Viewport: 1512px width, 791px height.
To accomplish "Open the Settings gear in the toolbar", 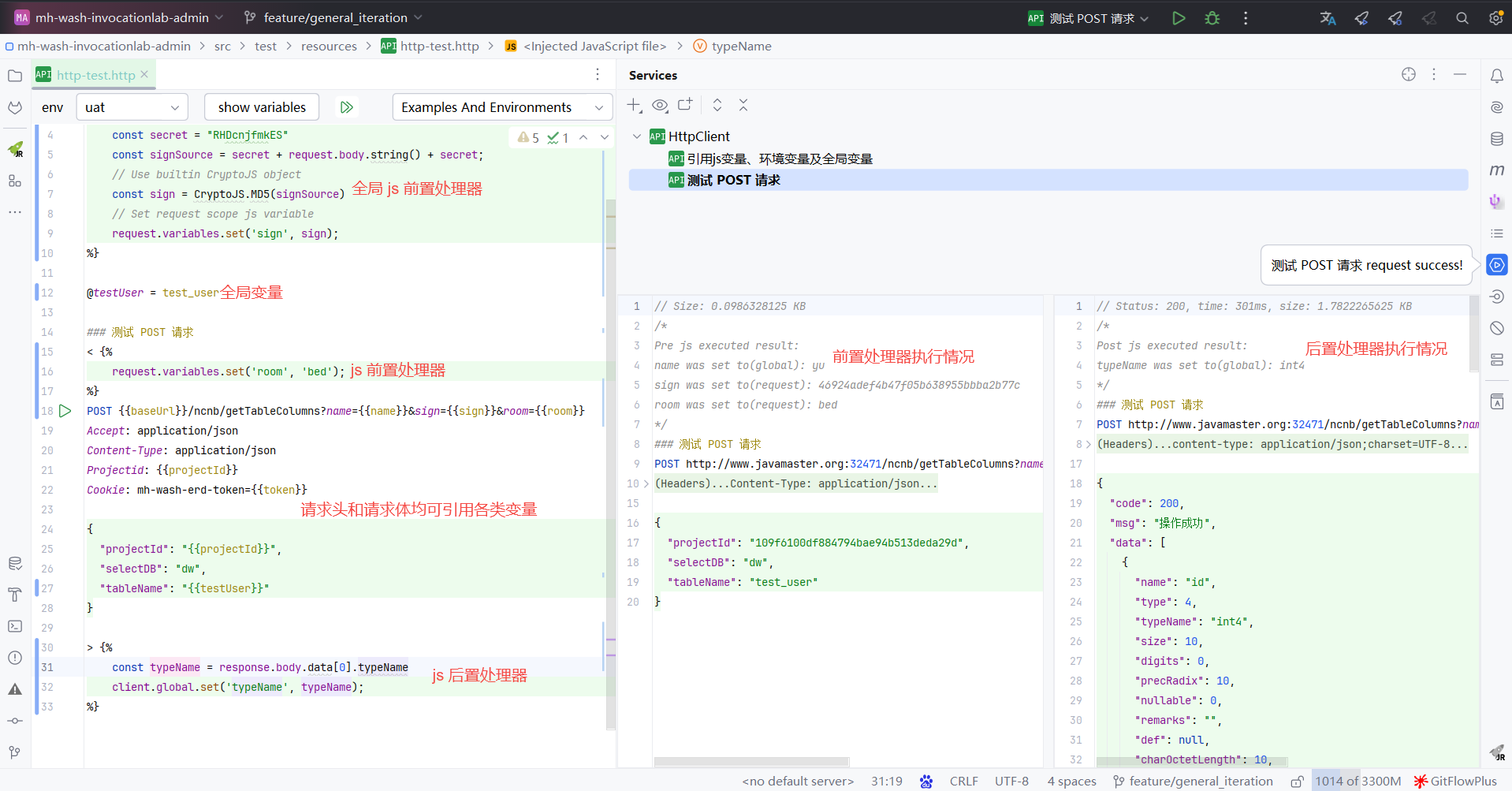I will click(x=1495, y=17).
